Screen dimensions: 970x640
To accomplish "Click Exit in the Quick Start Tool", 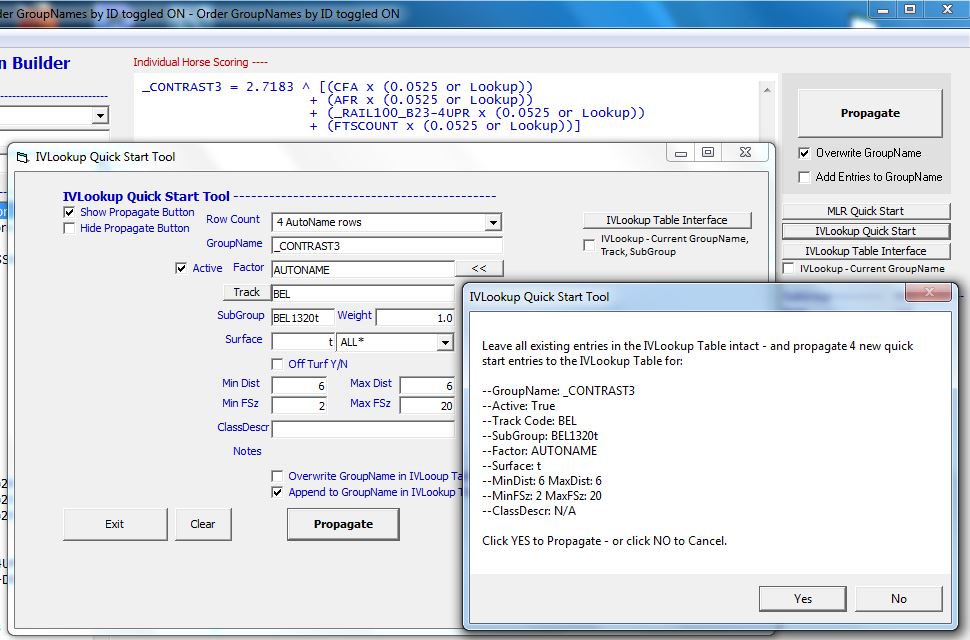I will tap(115, 524).
